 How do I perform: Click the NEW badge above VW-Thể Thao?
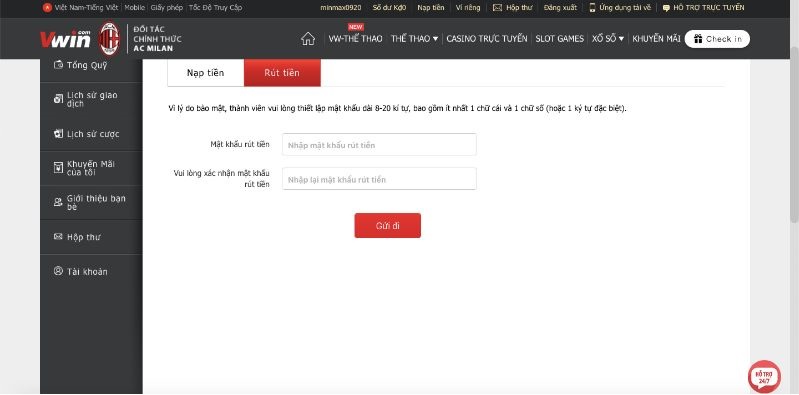point(355,27)
